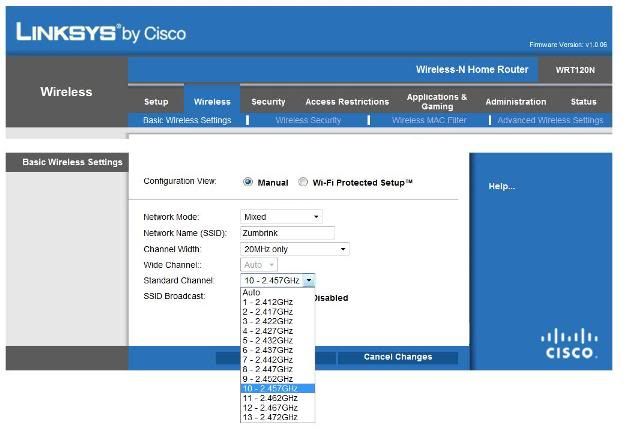The image size is (638, 441).
Task: Open the Setup tab
Action: pyautogui.click(x=156, y=102)
